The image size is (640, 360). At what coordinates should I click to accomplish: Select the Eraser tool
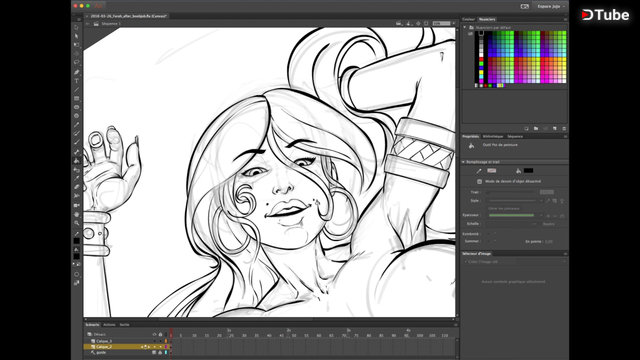click(x=76, y=187)
